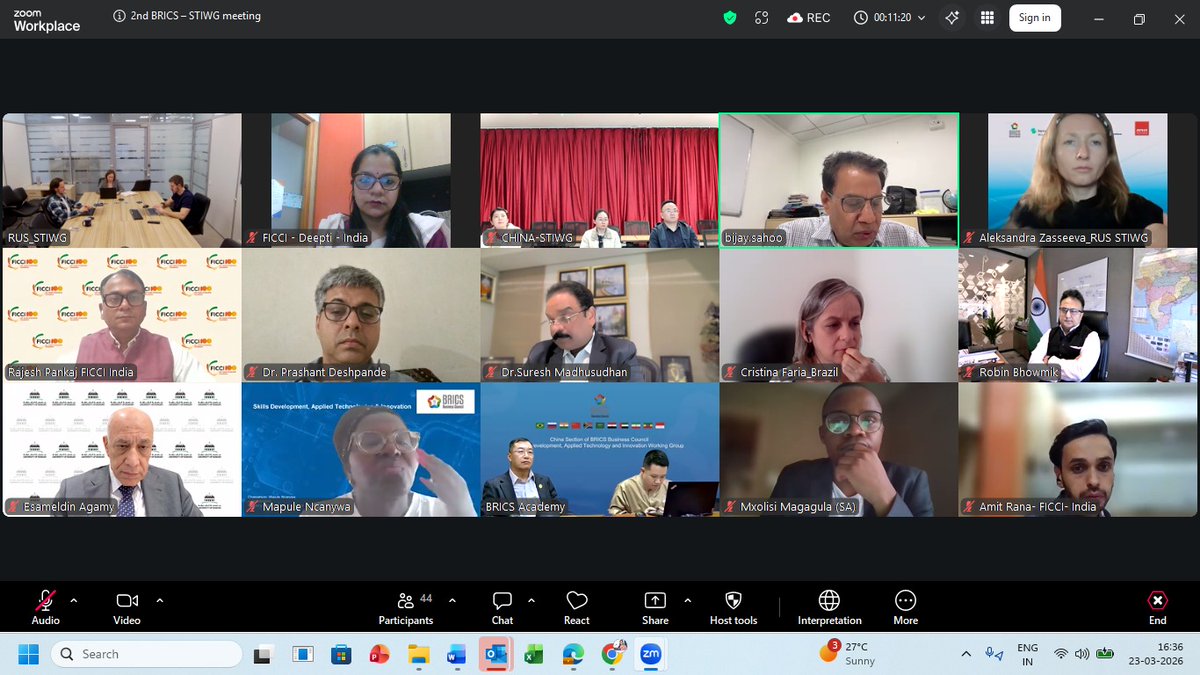Switch to Zoom taskbar icon
Screen dimensions: 1200x675
(x=650, y=655)
